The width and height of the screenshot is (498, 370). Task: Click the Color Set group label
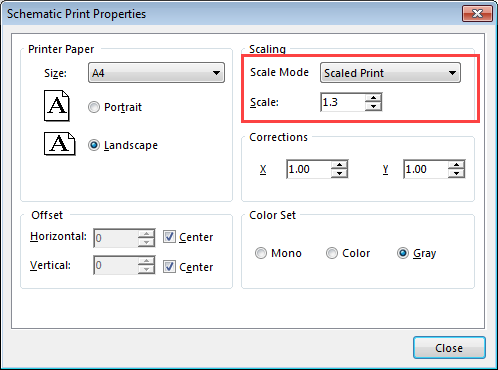point(272,215)
